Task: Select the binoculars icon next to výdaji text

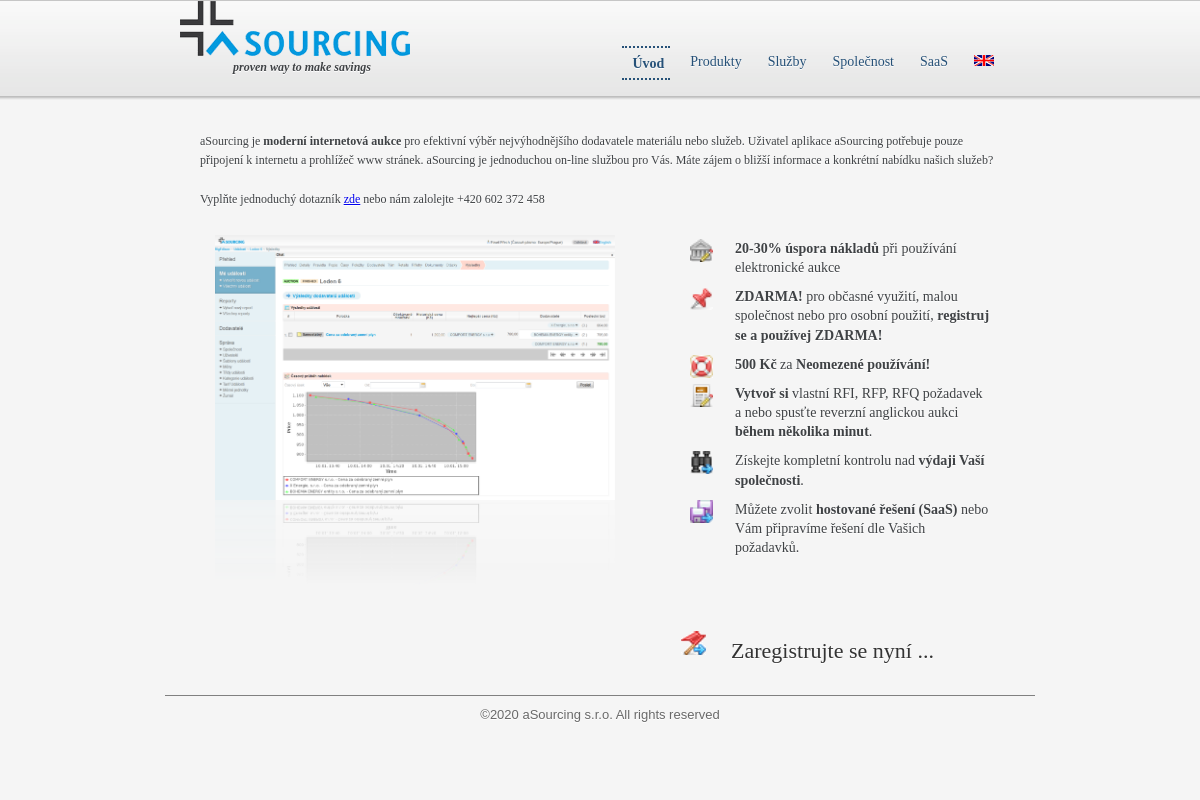Action: pyautogui.click(x=700, y=462)
